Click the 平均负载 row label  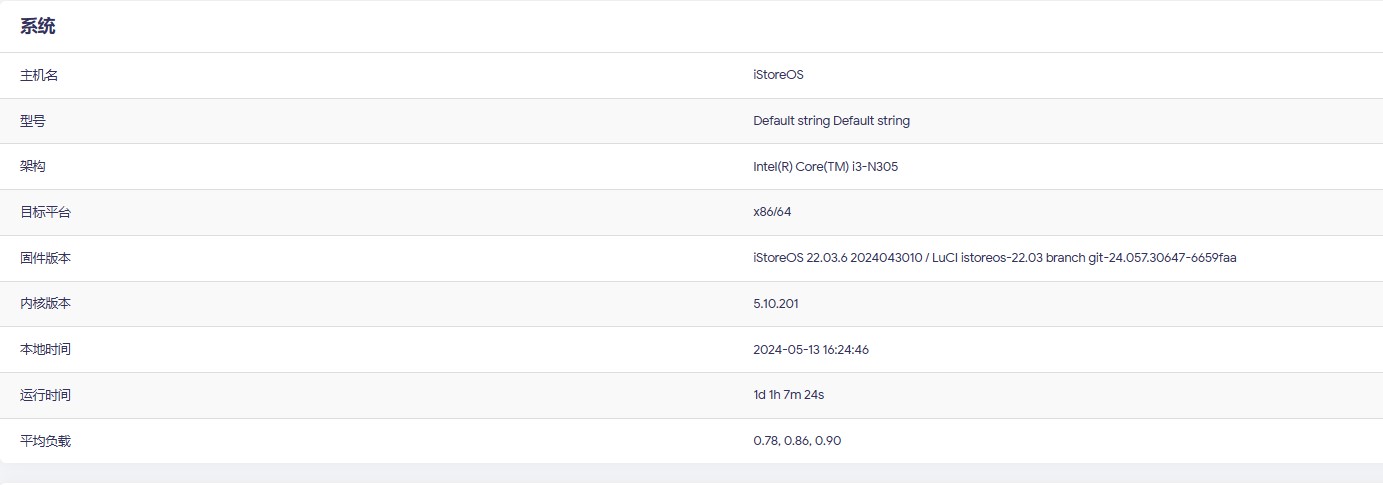click(45, 441)
